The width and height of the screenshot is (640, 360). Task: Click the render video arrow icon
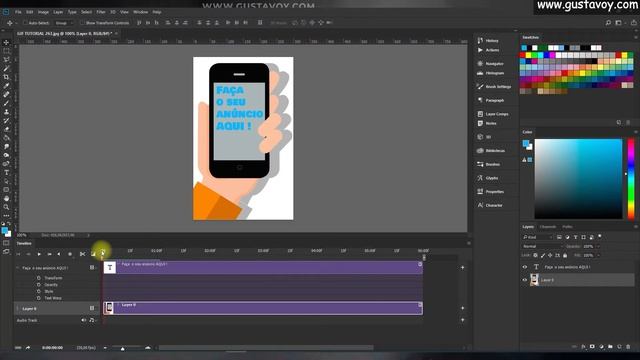point(28,348)
